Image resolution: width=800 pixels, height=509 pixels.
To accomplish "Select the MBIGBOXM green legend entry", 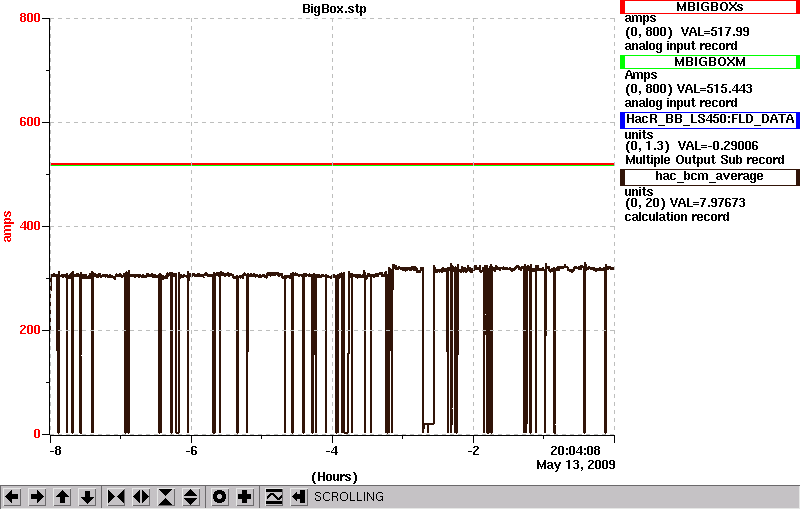I will pos(710,62).
